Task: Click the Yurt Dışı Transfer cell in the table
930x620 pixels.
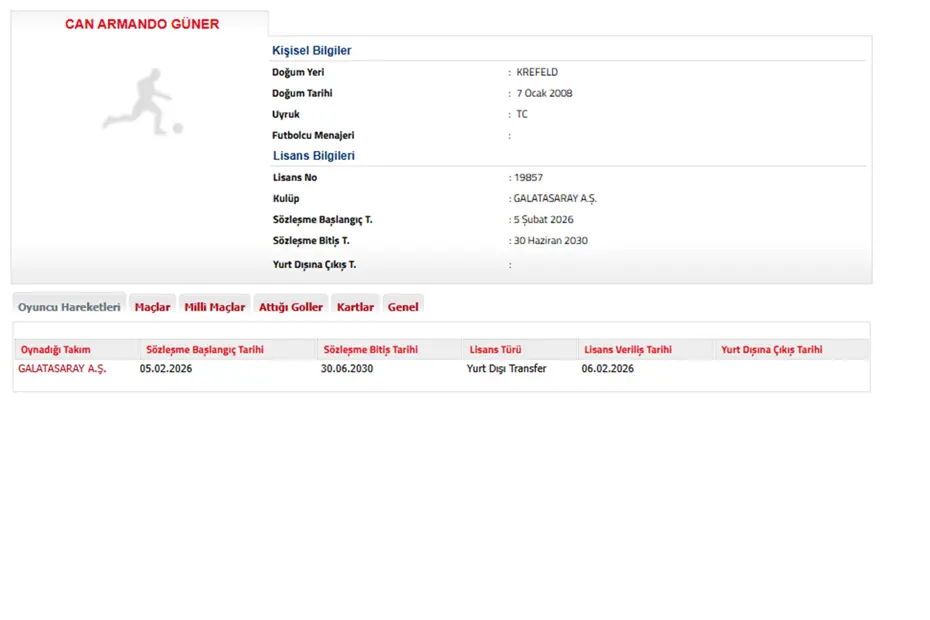Action: tap(507, 368)
